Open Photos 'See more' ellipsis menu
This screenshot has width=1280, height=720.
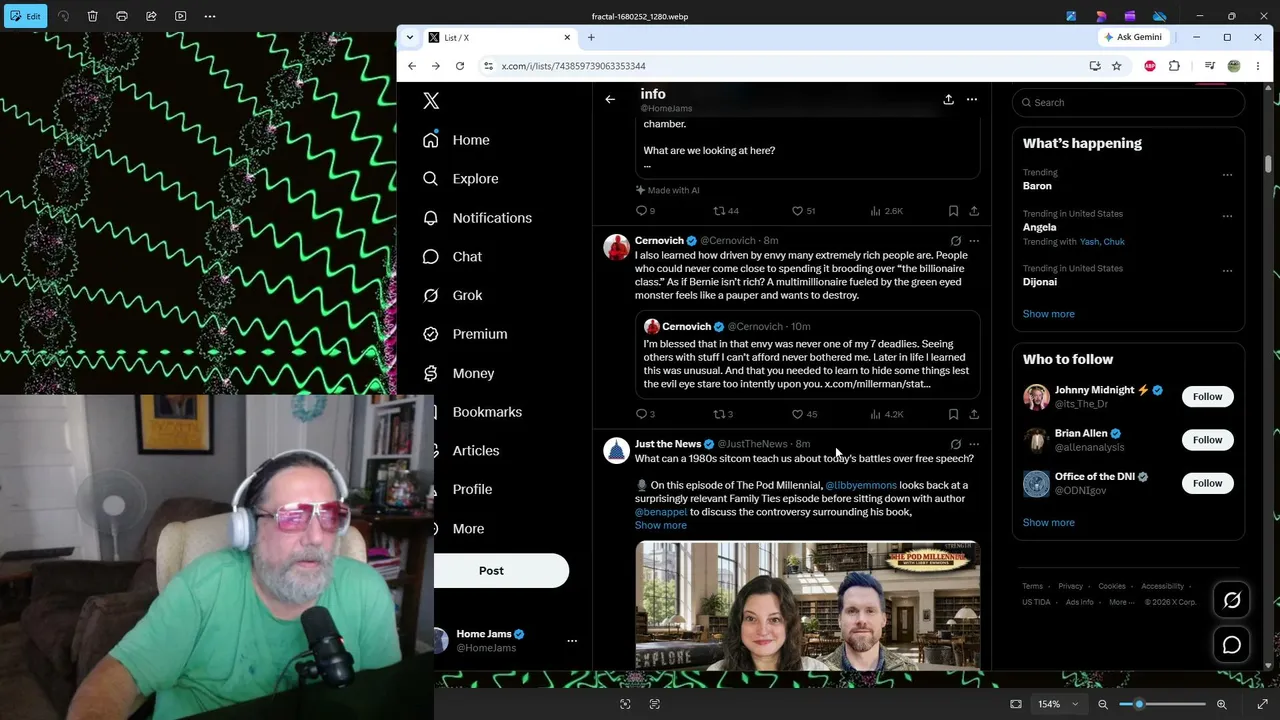(210, 16)
